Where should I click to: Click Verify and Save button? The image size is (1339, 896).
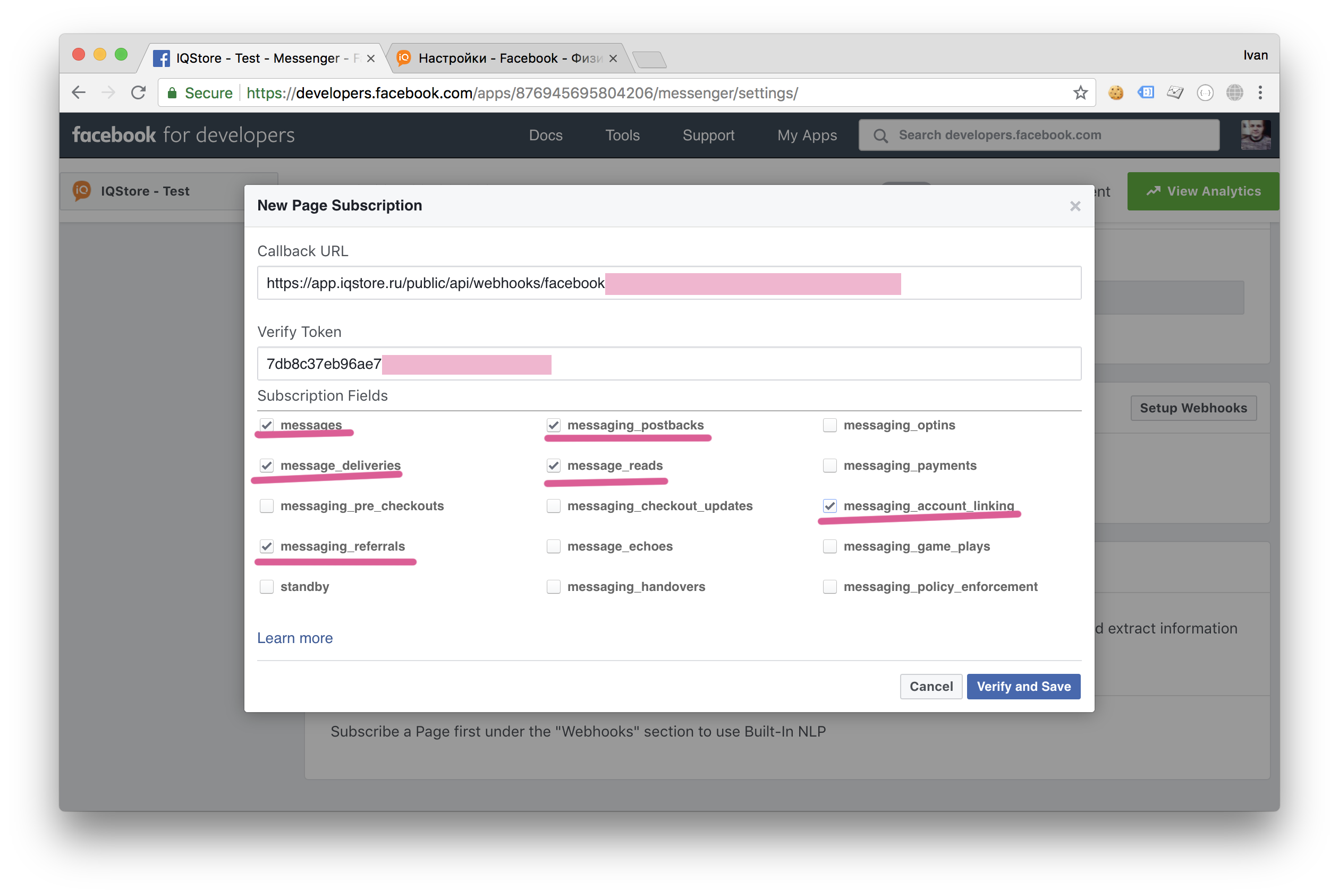(x=1024, y=687)
